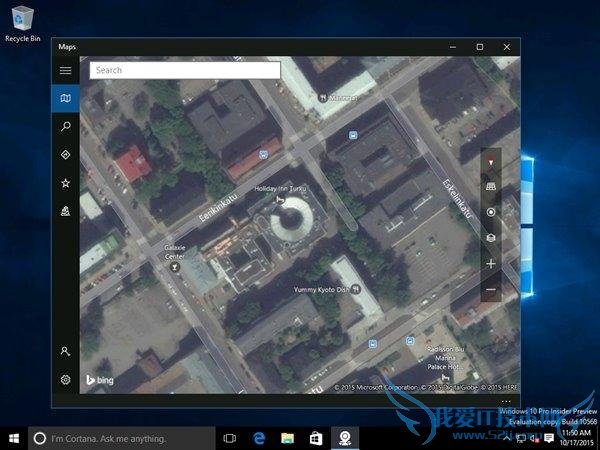
Task: Open the Search magnifier in sidebar
Action: [65, 127]
